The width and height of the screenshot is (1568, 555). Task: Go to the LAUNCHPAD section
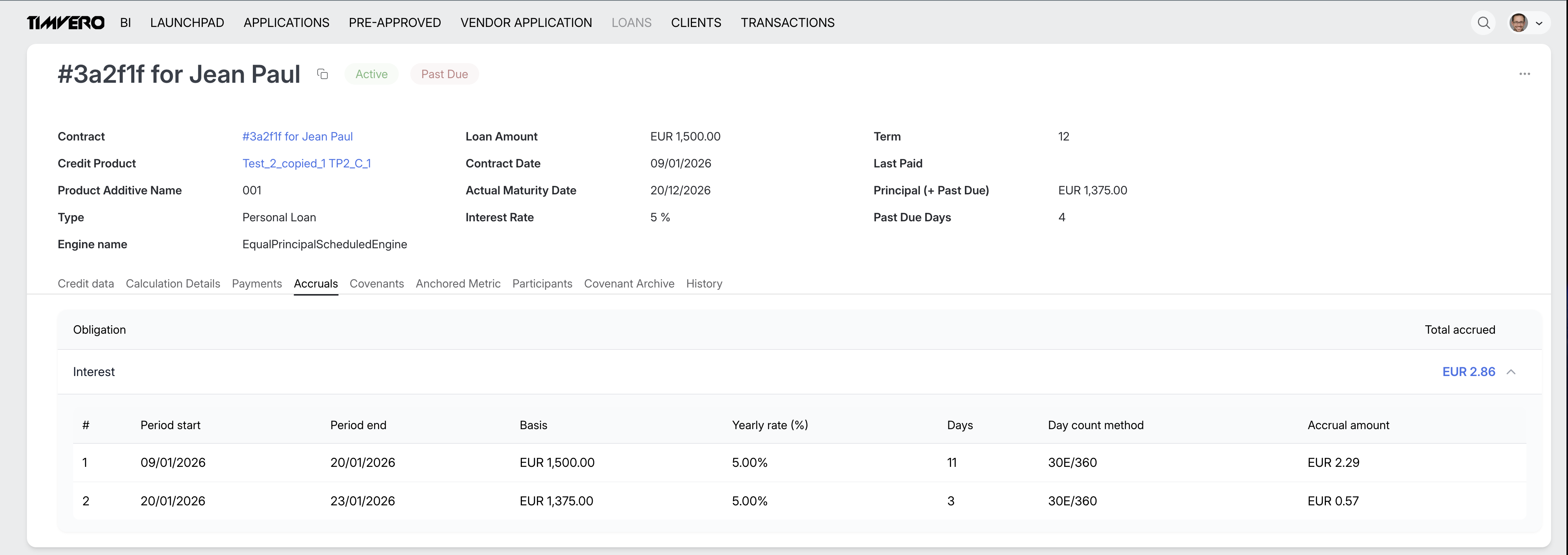pos(187,23)
